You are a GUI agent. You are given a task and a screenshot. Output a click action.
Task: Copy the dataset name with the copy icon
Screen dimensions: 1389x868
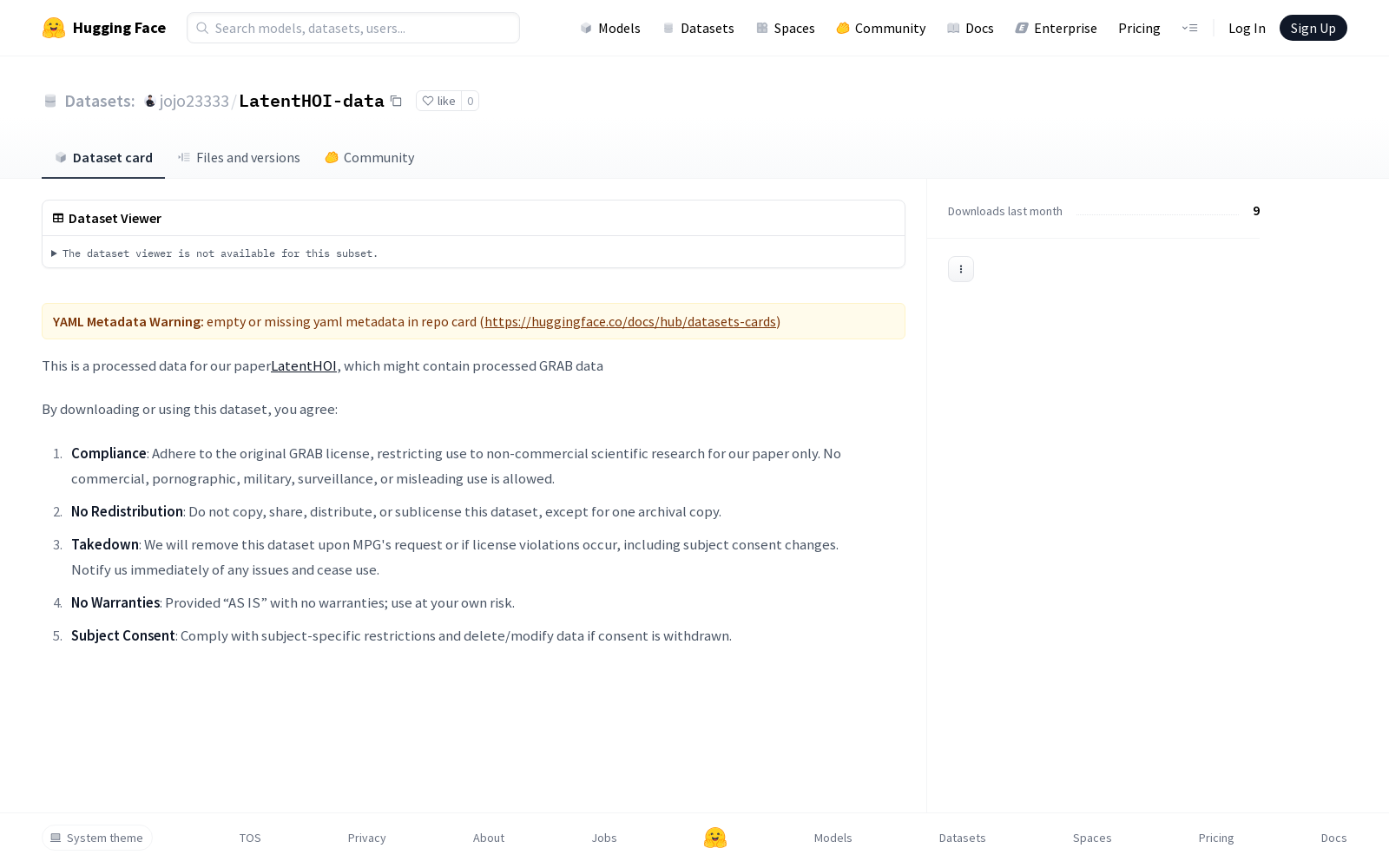click(396, 101)
